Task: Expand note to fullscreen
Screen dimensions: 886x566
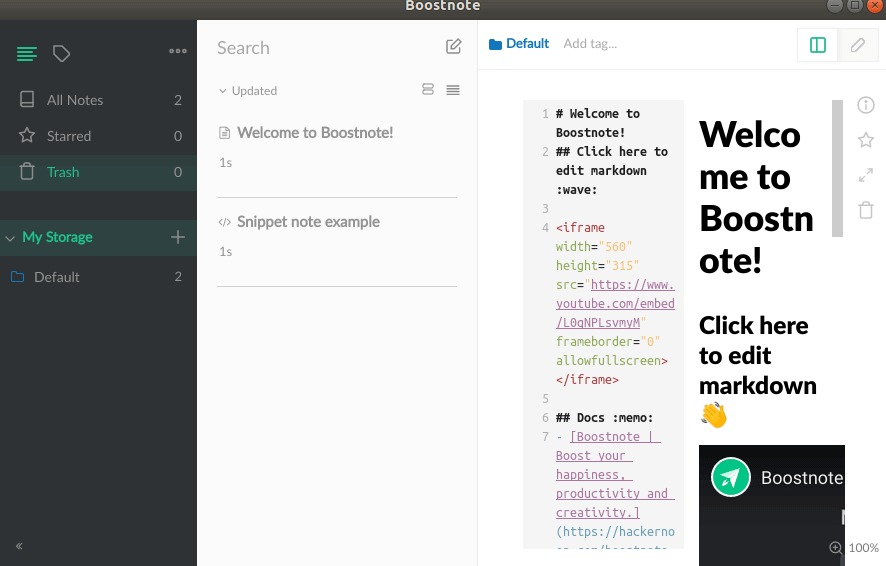Action: click(x=866, y=176)
